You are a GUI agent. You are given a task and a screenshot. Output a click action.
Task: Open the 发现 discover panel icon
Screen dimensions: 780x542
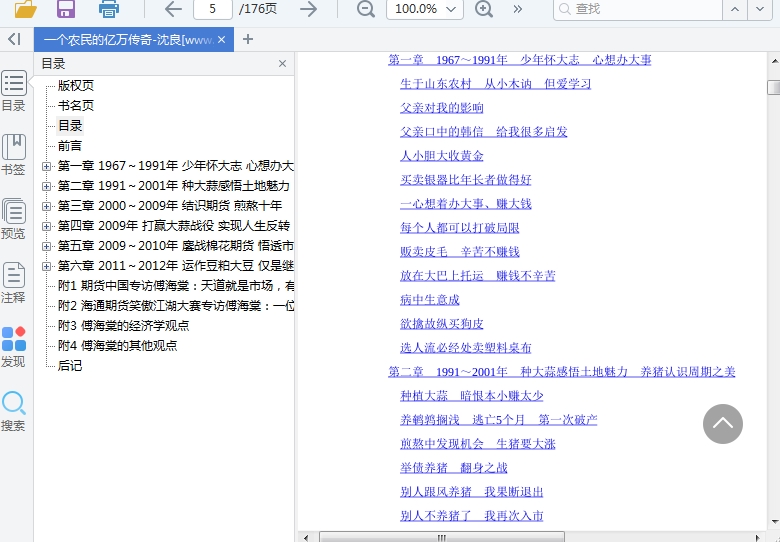(13, 347)
